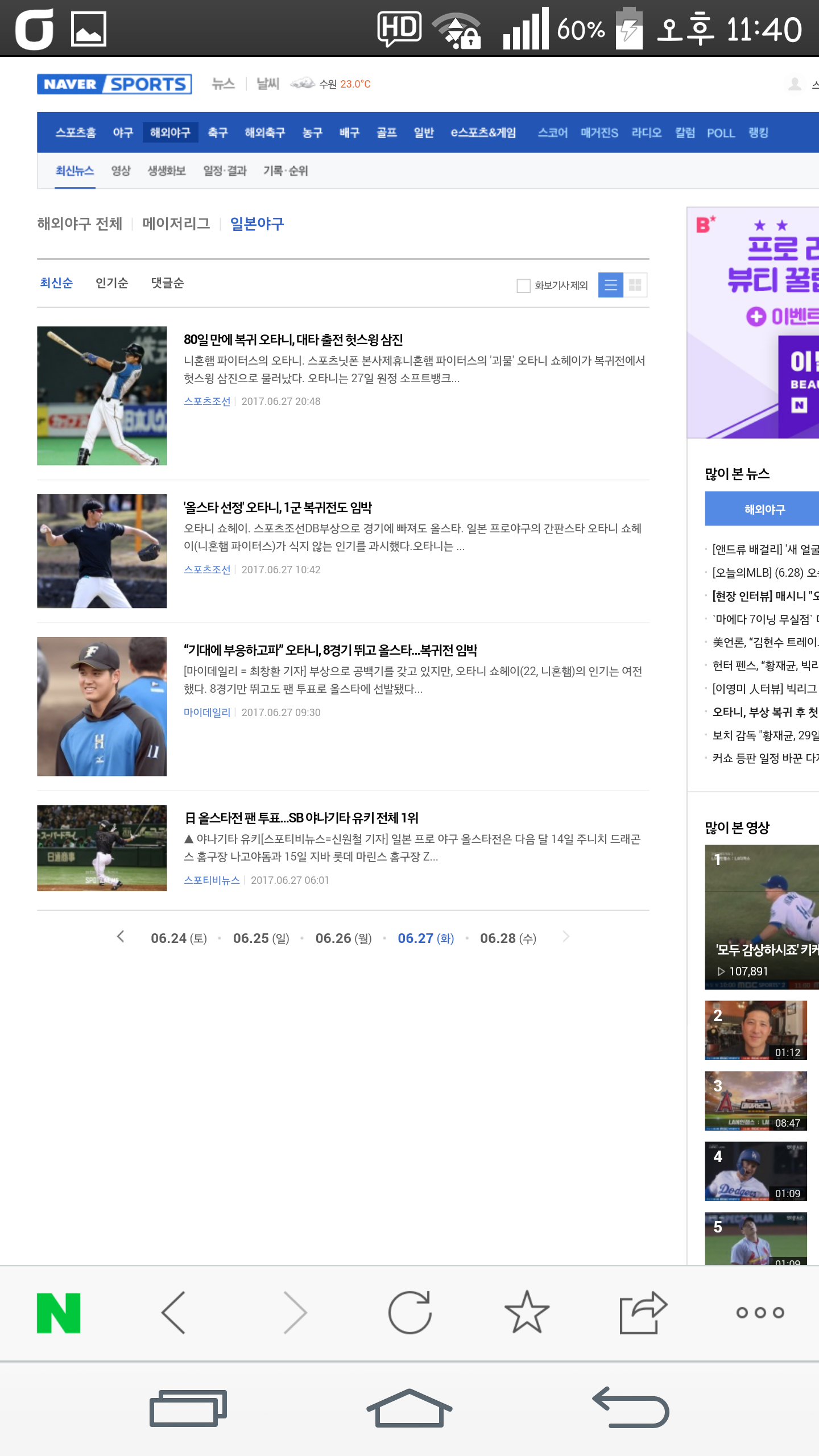
Task: Open article '80일 만에 복귀 오타니' headline
Action: [x=293, y=340]
